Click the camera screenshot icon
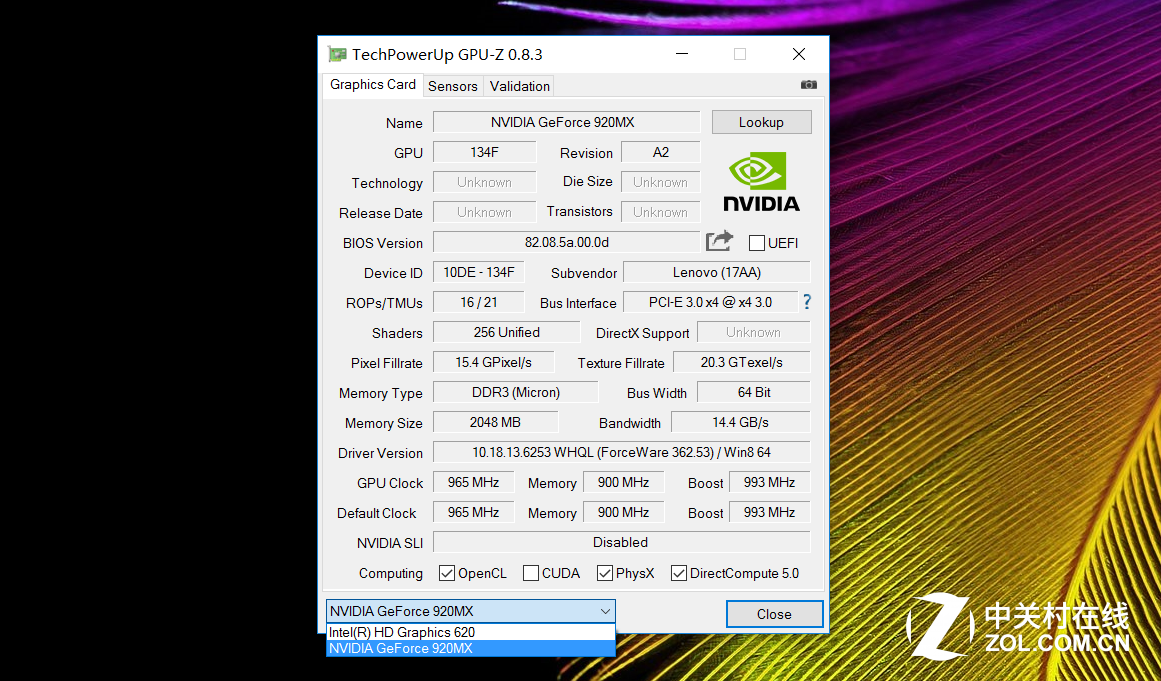The image size is (1161, 681). coord(808,85)
